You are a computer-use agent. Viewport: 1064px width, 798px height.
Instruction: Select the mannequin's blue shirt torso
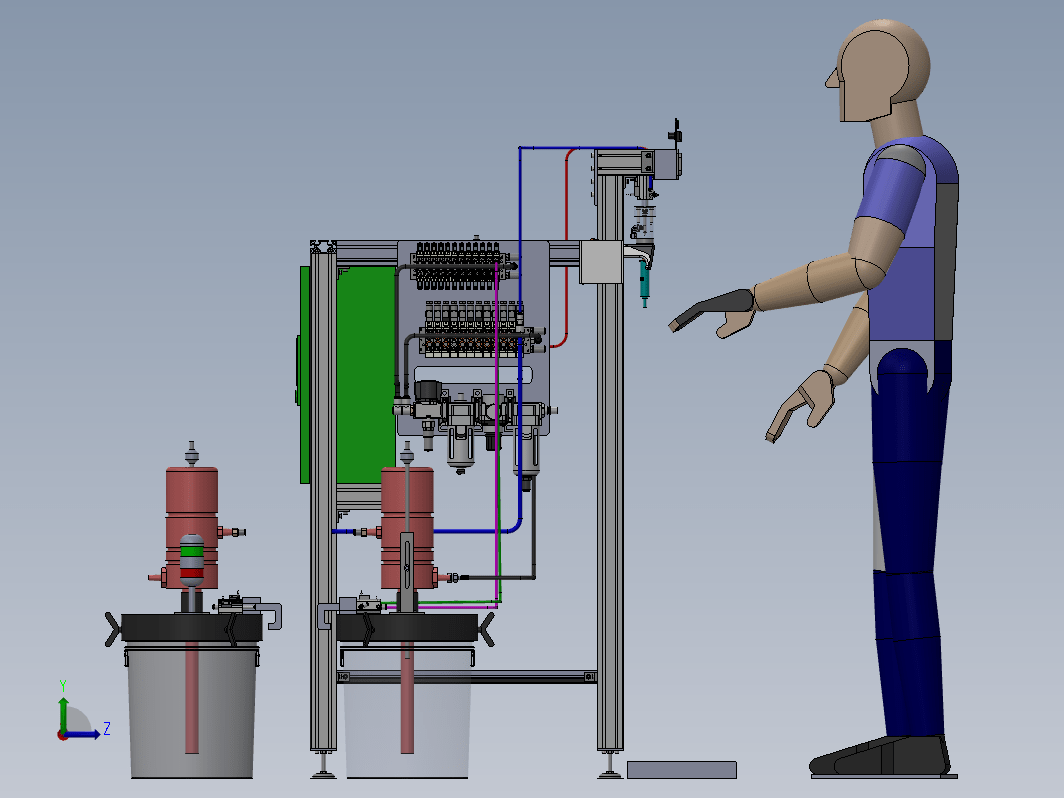911,240
